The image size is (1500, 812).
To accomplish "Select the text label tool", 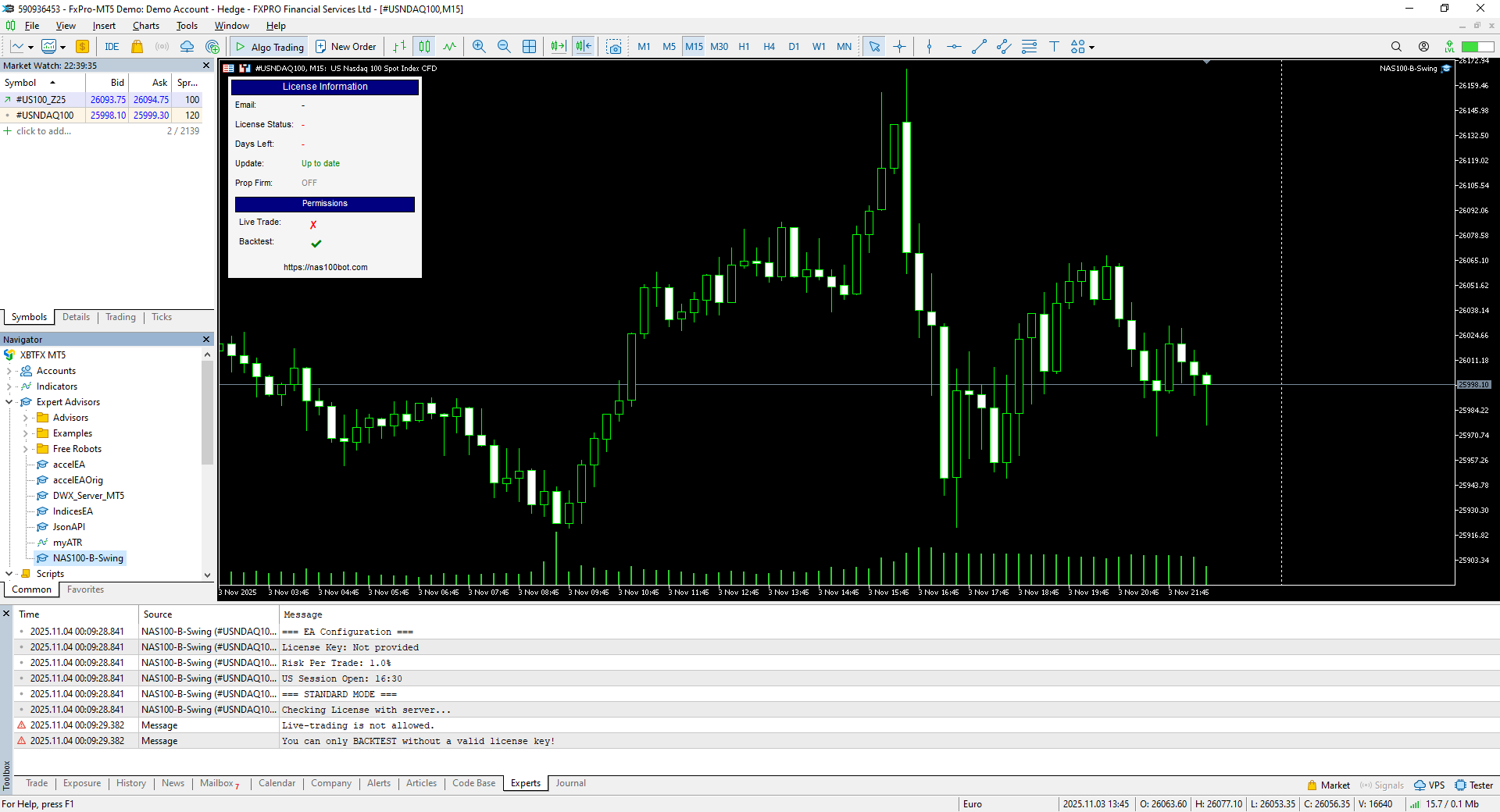I will 1053,47.
